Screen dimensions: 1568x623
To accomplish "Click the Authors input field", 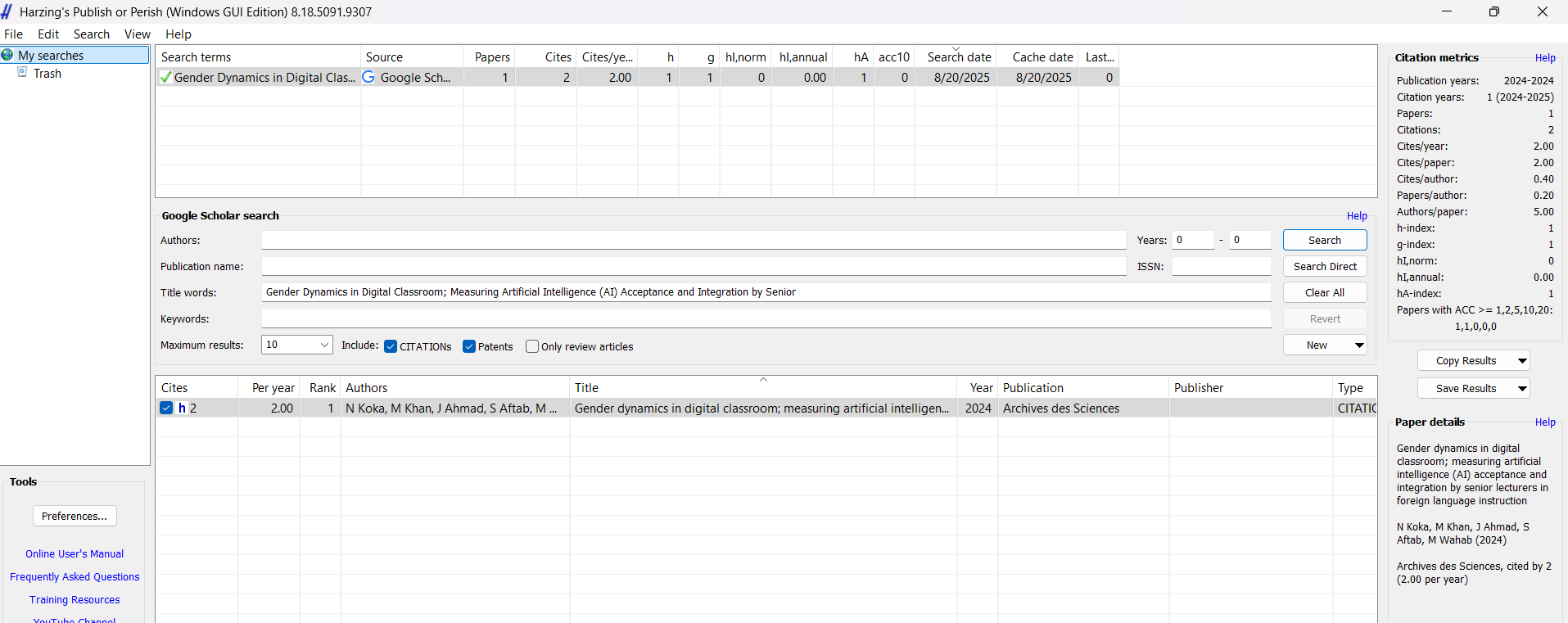I will [694, 240].
